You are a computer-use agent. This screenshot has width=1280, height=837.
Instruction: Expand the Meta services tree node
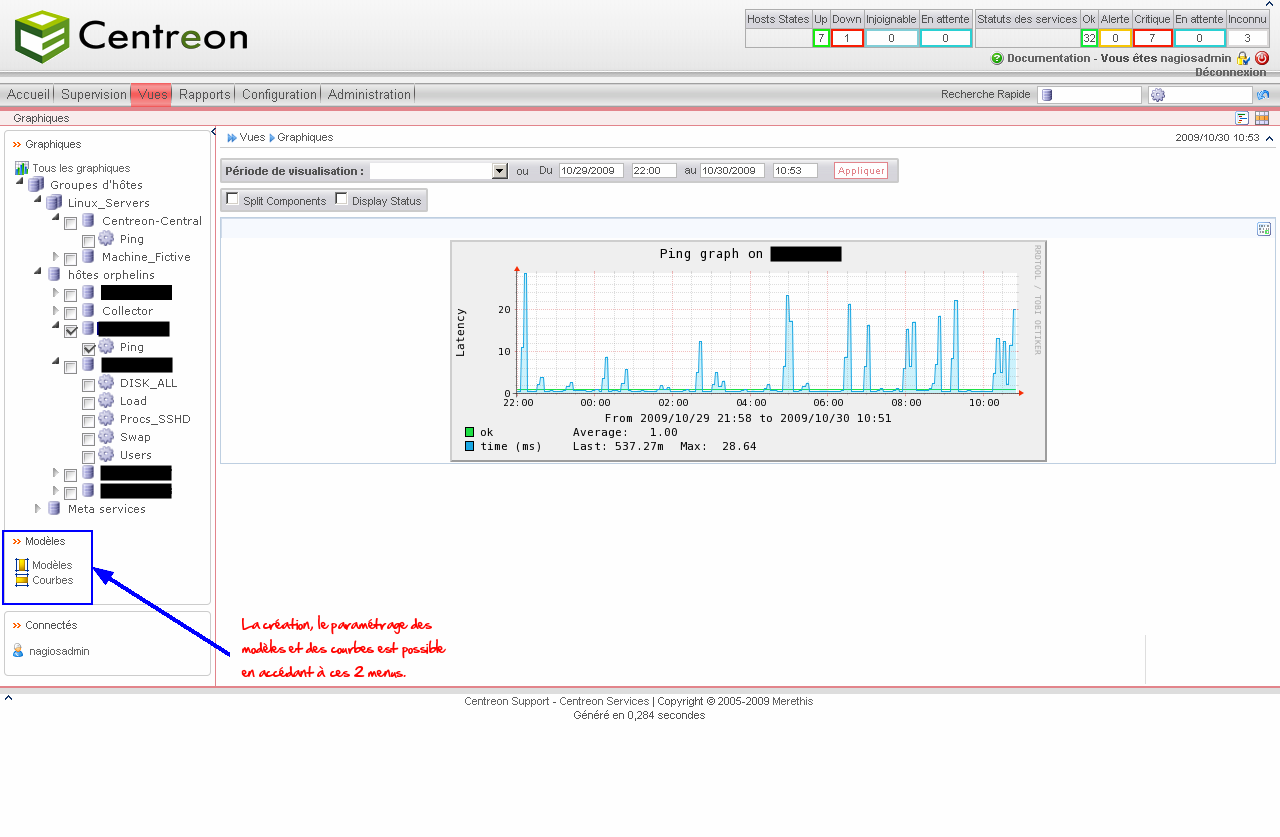click(x=38, y=509)
